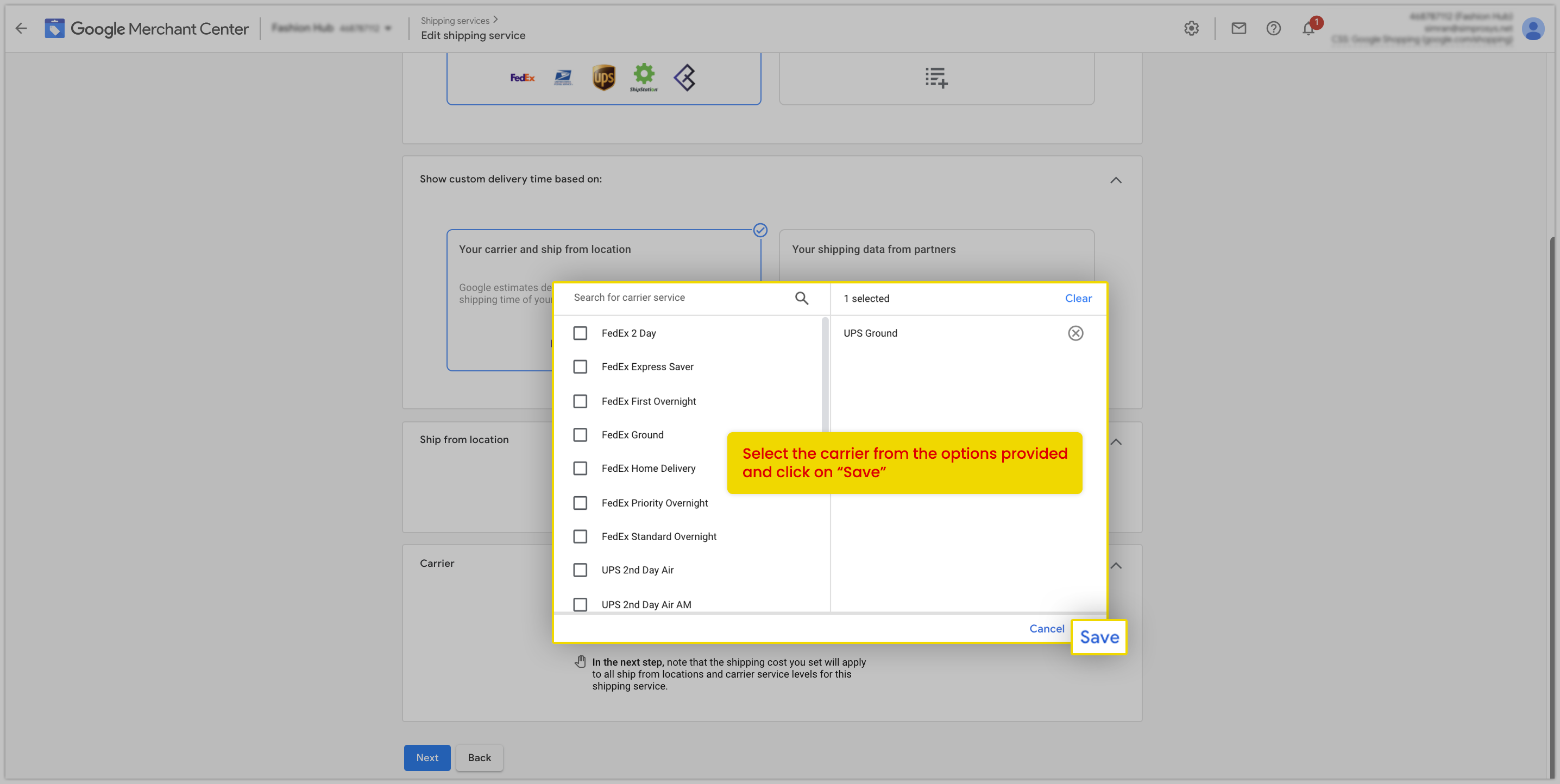1560x784 pixels.
Task: Click Save in carrier dialog
Action: (x=1098, y=637)
